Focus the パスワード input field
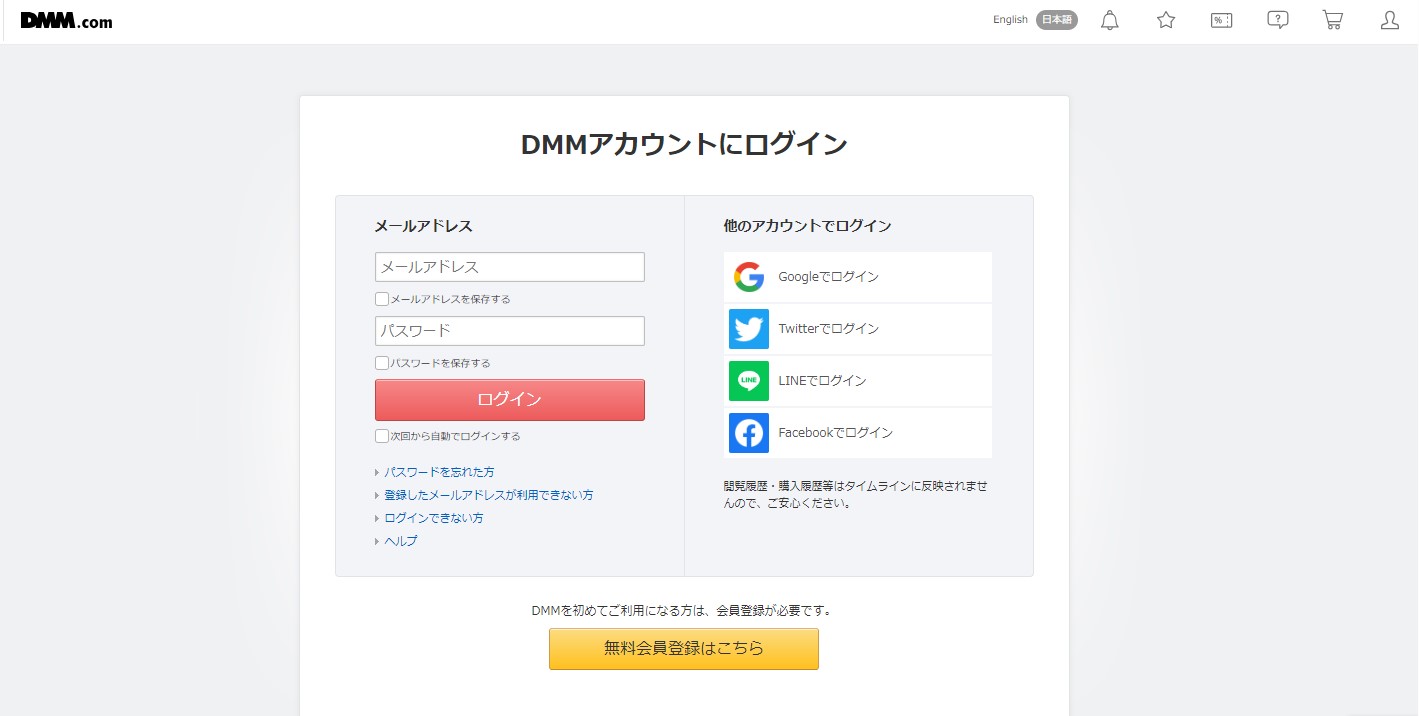1419x716 pixels. 510,331
